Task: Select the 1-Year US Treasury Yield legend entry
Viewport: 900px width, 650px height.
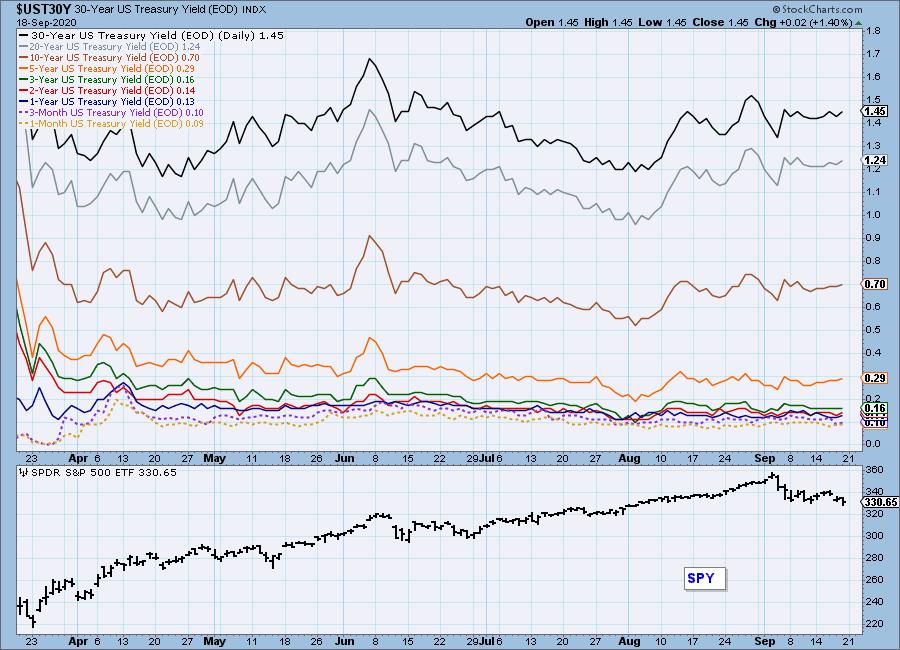Action: coord(107,101)
